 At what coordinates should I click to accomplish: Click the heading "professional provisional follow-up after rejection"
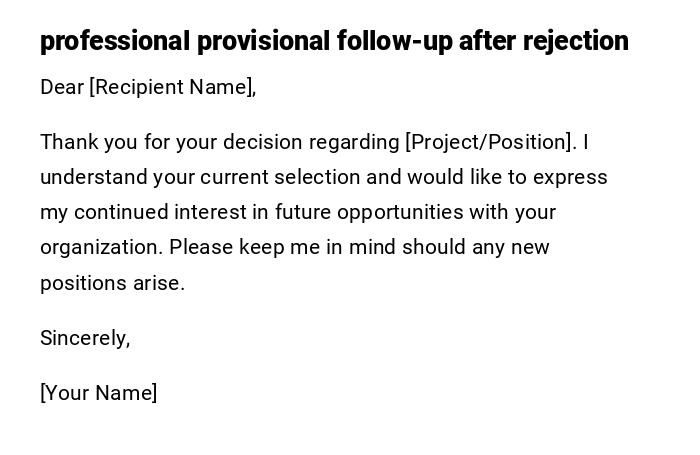[334, 41]
